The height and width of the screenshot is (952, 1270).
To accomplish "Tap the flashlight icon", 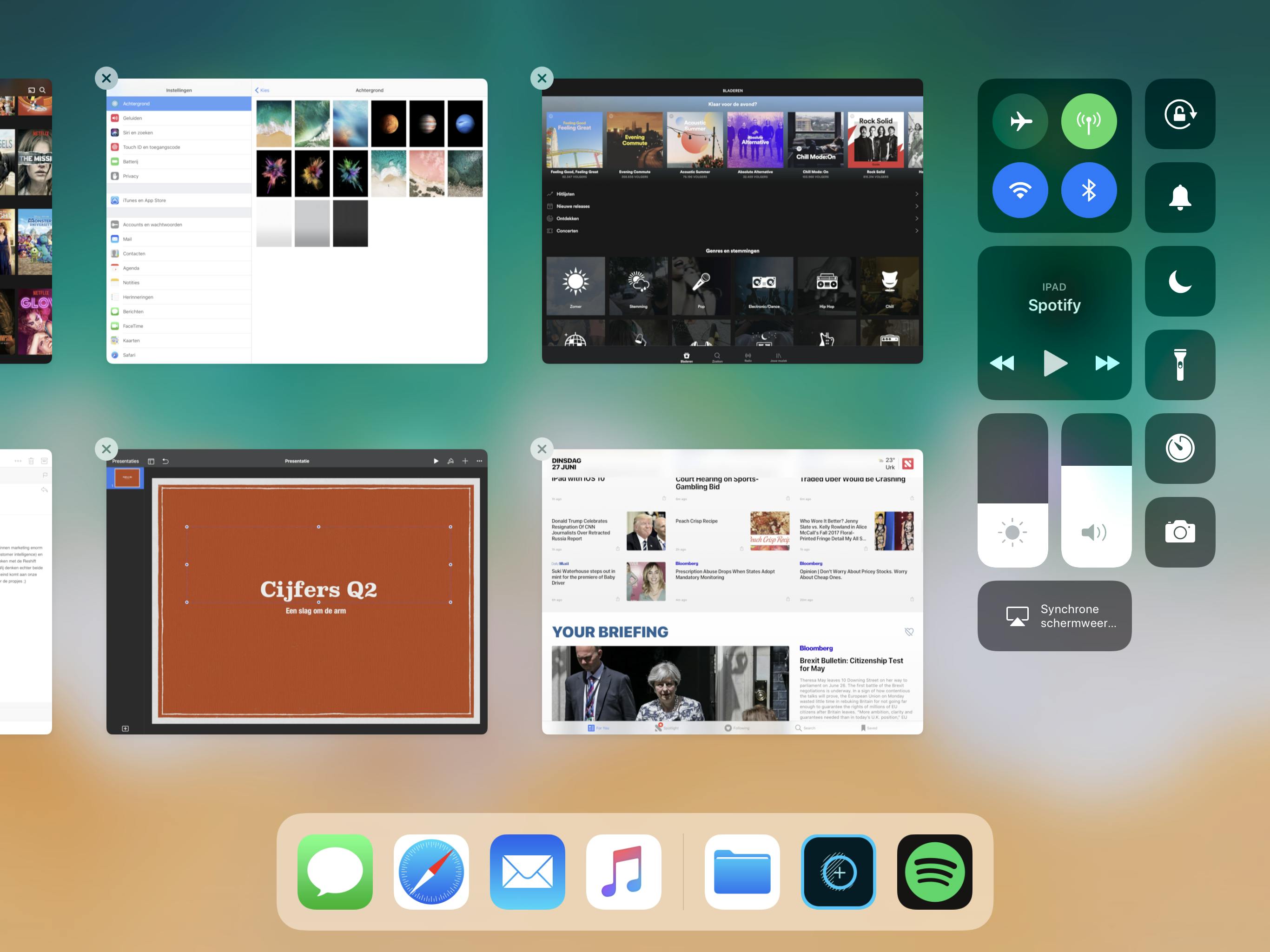I will click(1179, 364).
